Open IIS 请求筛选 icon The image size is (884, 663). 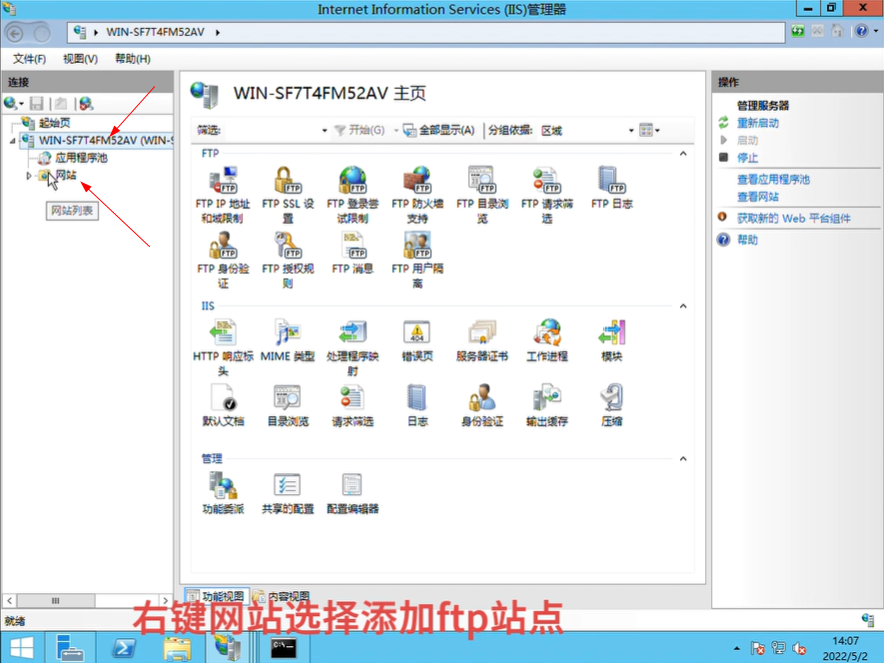point(352,405)
